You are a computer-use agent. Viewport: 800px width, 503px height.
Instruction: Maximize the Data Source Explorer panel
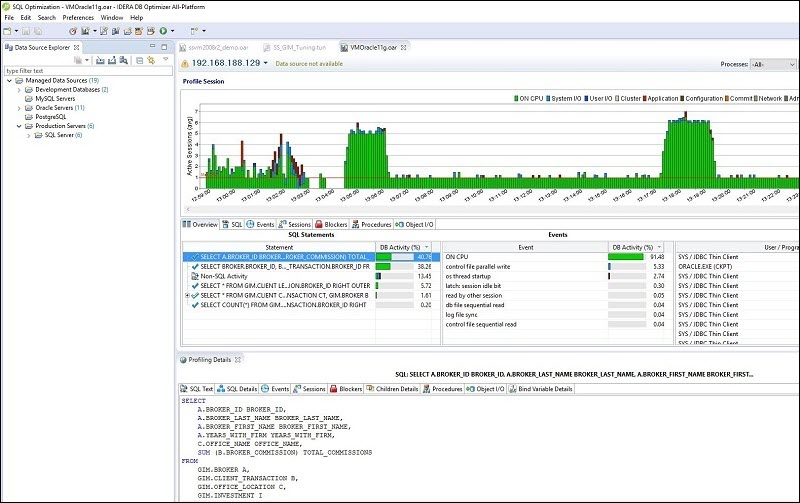click(164, 47)
